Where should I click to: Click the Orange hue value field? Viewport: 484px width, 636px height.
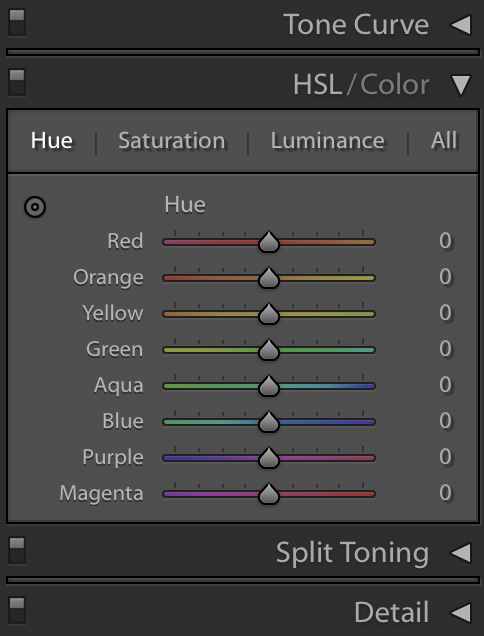[x=445, y=277]
